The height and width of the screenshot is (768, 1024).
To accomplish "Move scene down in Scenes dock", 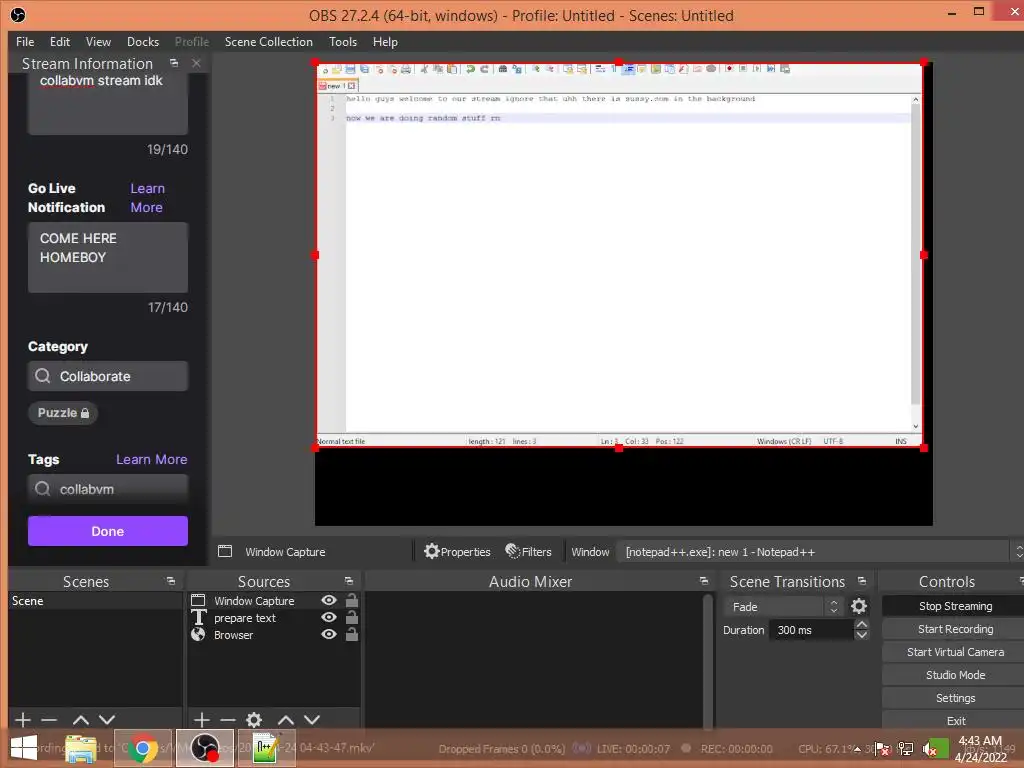I will [x=107, y=720].
